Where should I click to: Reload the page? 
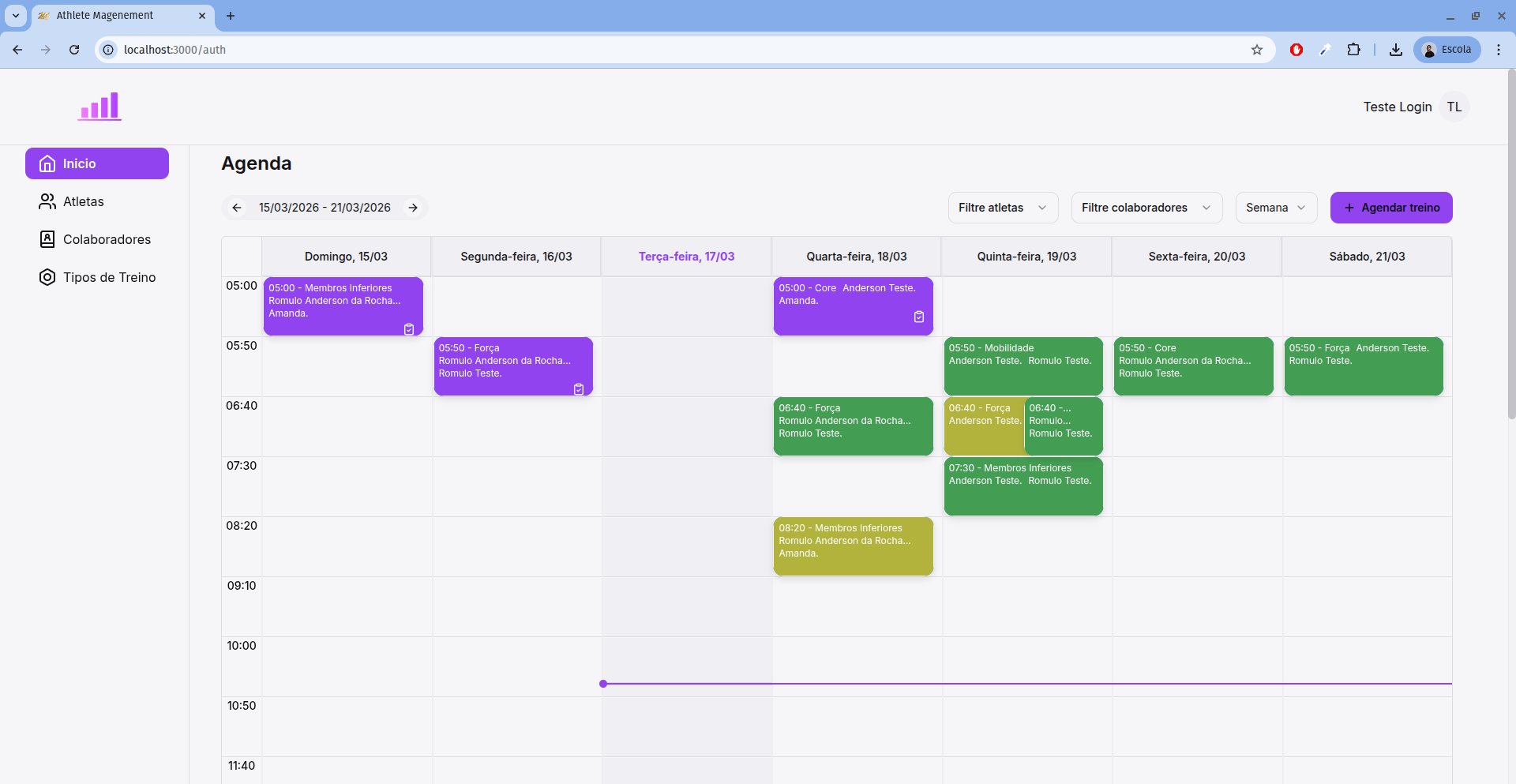click(x=74, y=50)
